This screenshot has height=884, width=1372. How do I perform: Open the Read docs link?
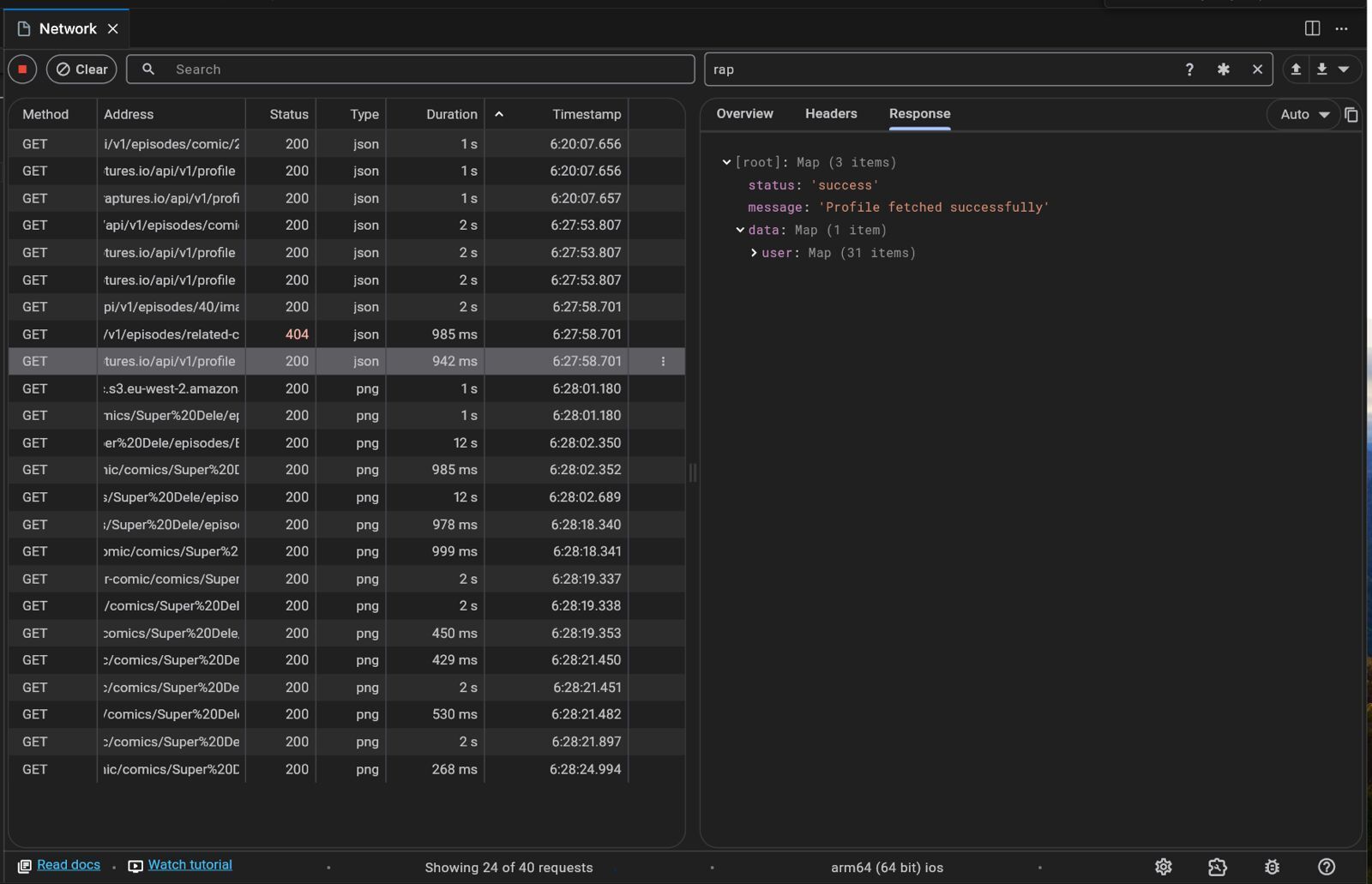pyautogui.click(x=69, y=865)
